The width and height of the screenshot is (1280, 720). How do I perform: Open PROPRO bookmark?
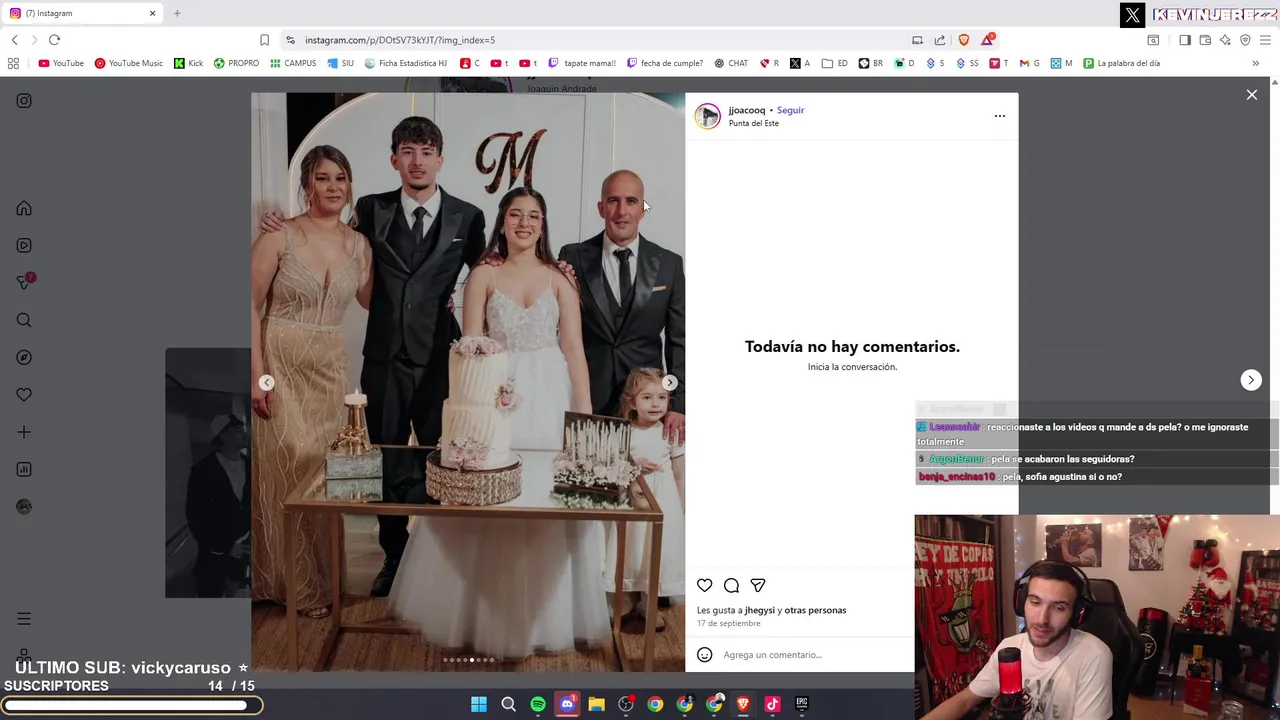pyautogui.click(x=236, y=63)
